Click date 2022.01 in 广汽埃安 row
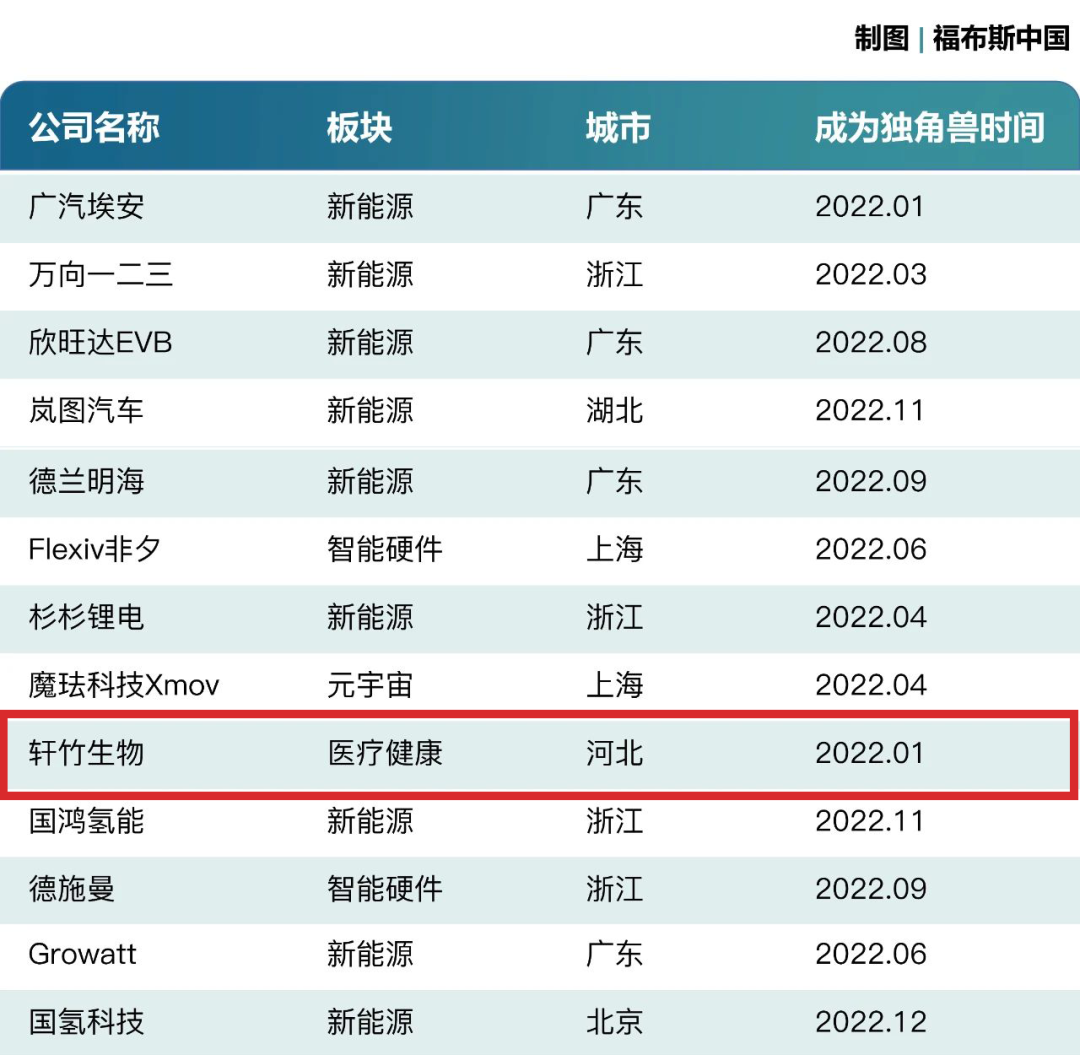Viewport: 1080px width, 1055px height. (869, 207)
